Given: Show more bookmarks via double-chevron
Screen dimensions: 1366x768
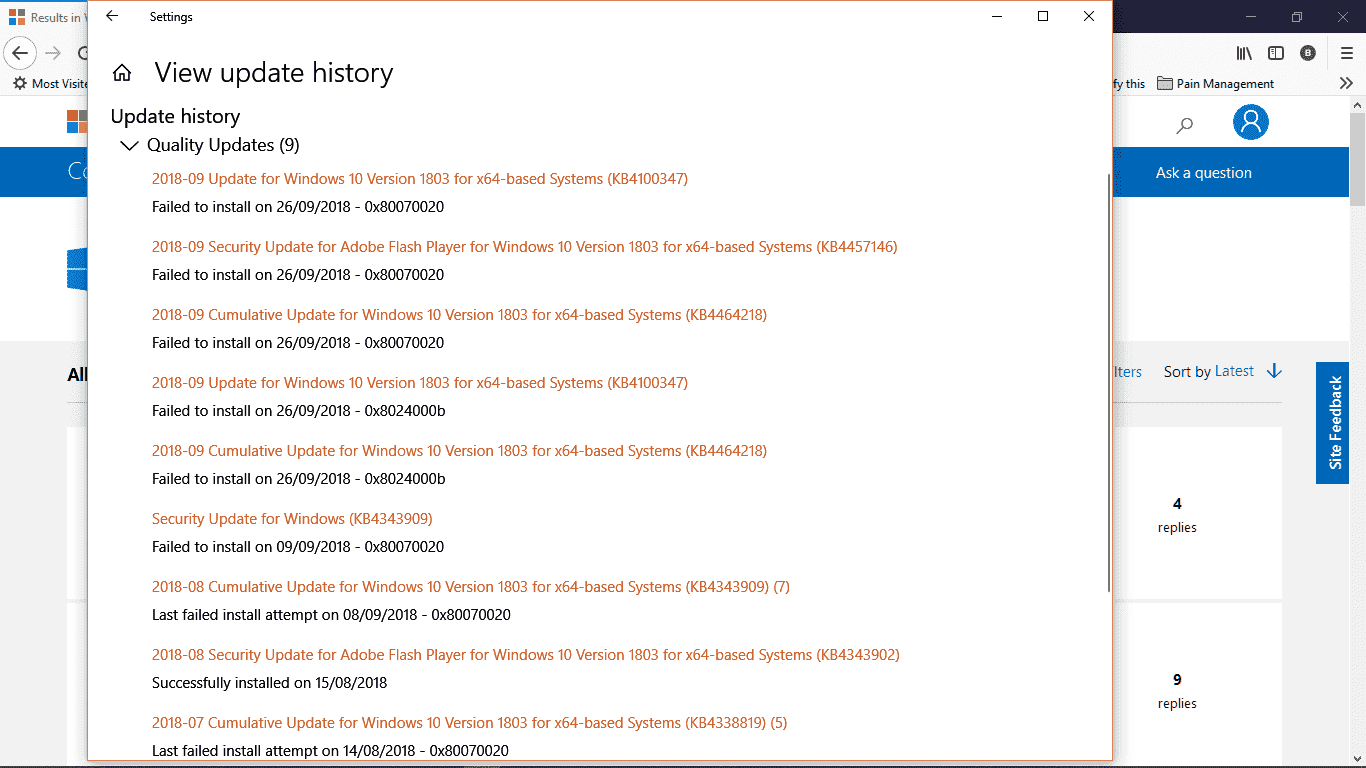Looking at the screenshot, I should [1346, 84].
